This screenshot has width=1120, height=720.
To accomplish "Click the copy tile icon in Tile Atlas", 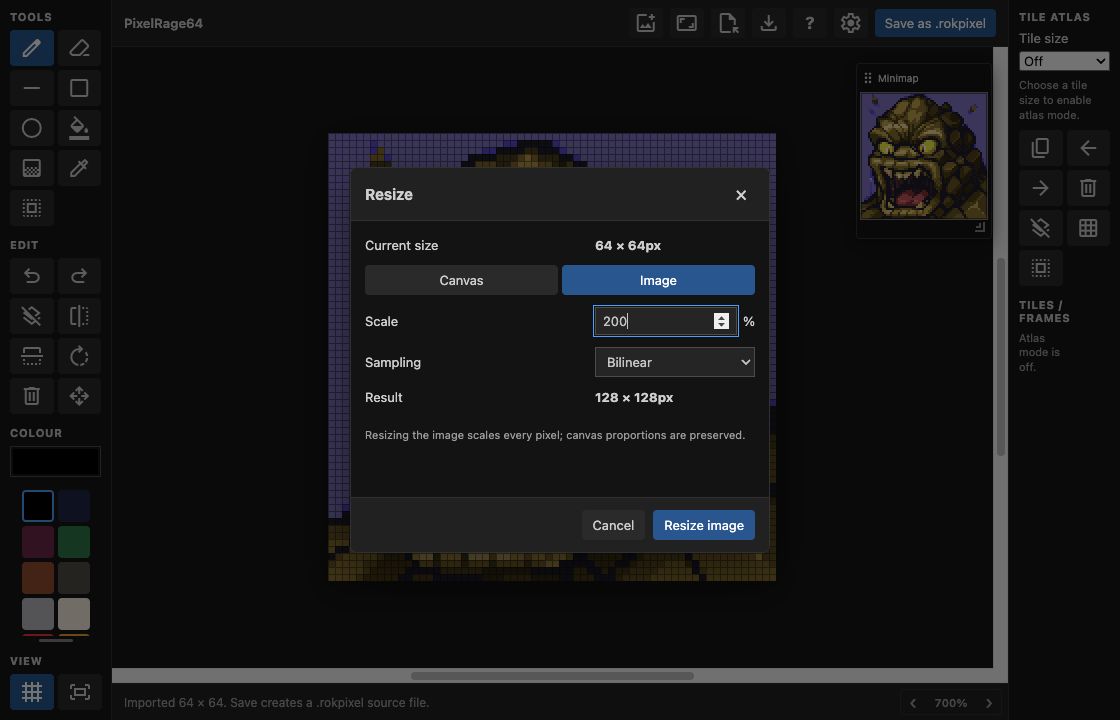I will tap(1041, 148).
